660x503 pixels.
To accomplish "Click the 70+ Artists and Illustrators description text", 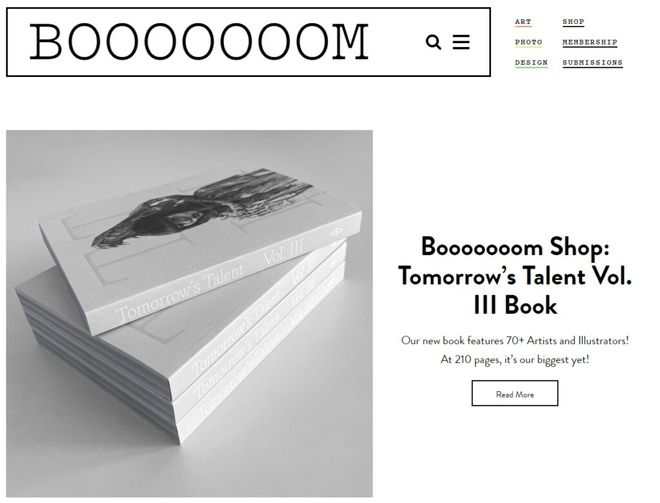I will (x=515, y=340).
